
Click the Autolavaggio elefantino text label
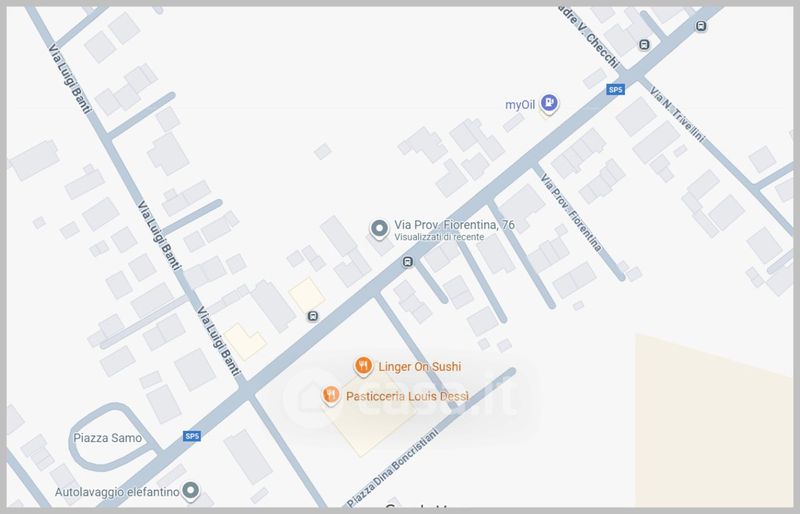(117, 492)
